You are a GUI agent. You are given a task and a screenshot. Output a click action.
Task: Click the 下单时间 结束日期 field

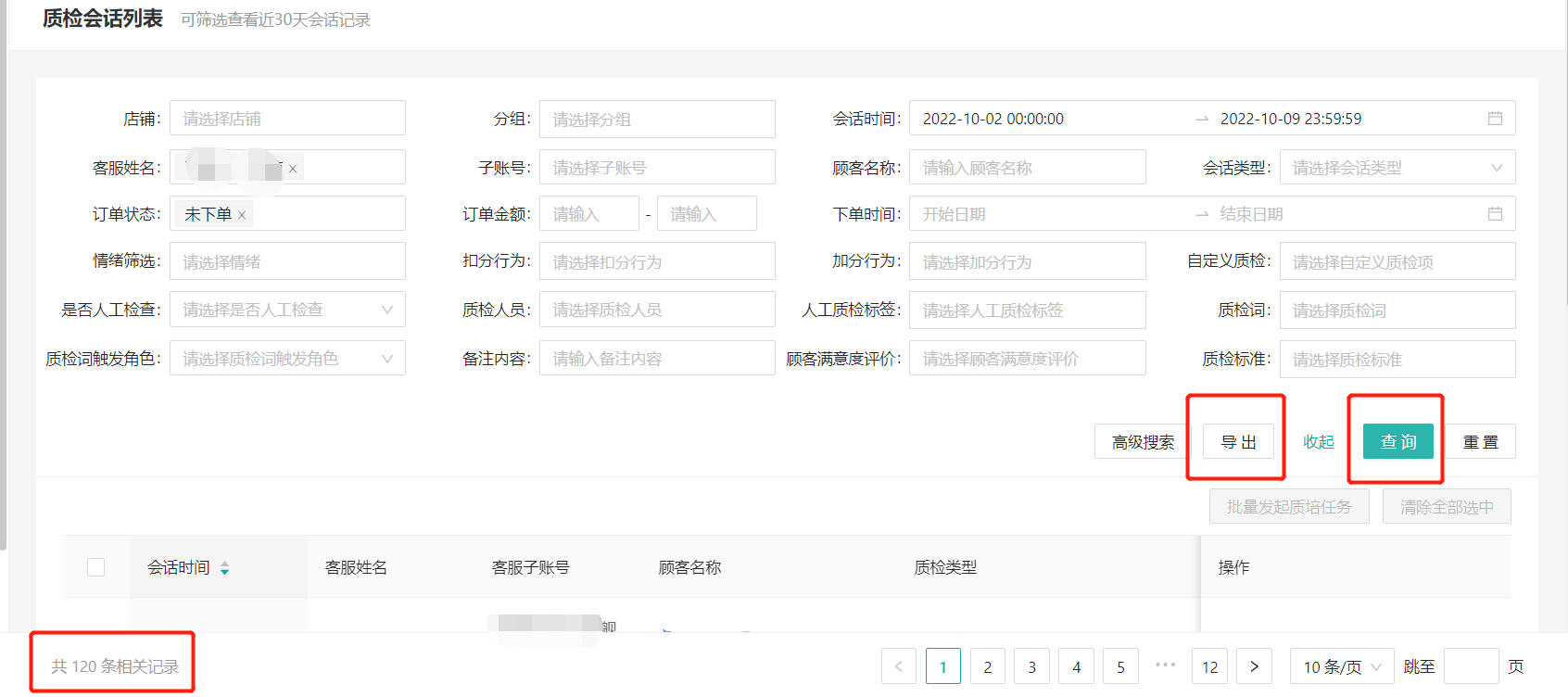1251,214
